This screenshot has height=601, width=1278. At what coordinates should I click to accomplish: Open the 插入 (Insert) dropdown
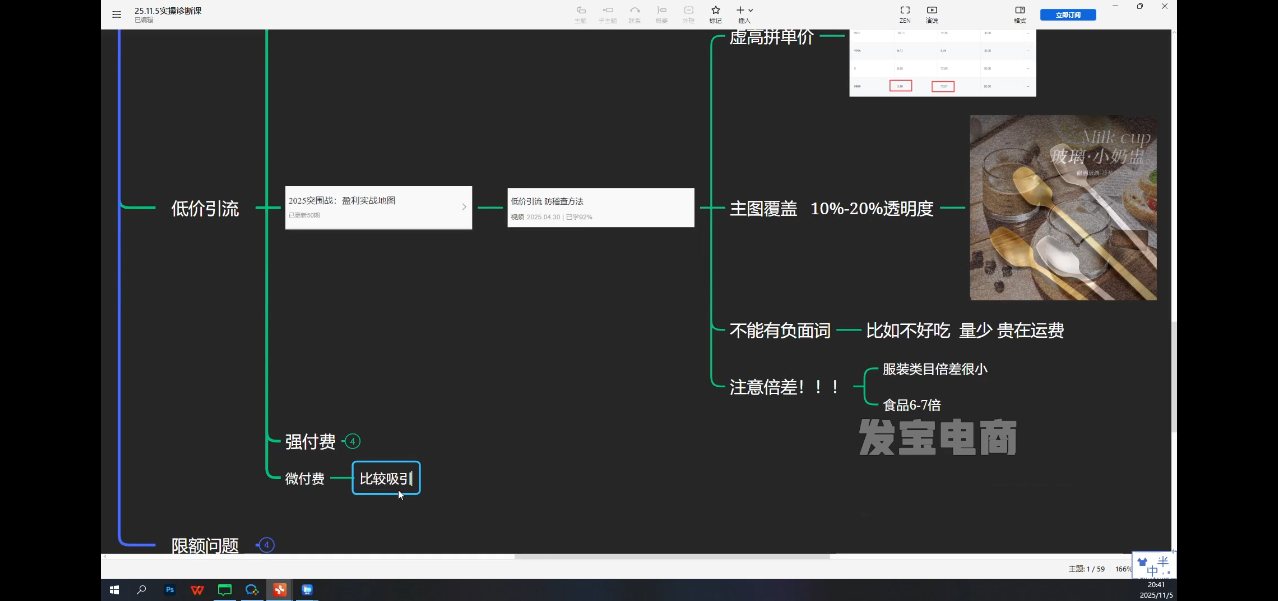pyautogui.click(x=744, y=13)
